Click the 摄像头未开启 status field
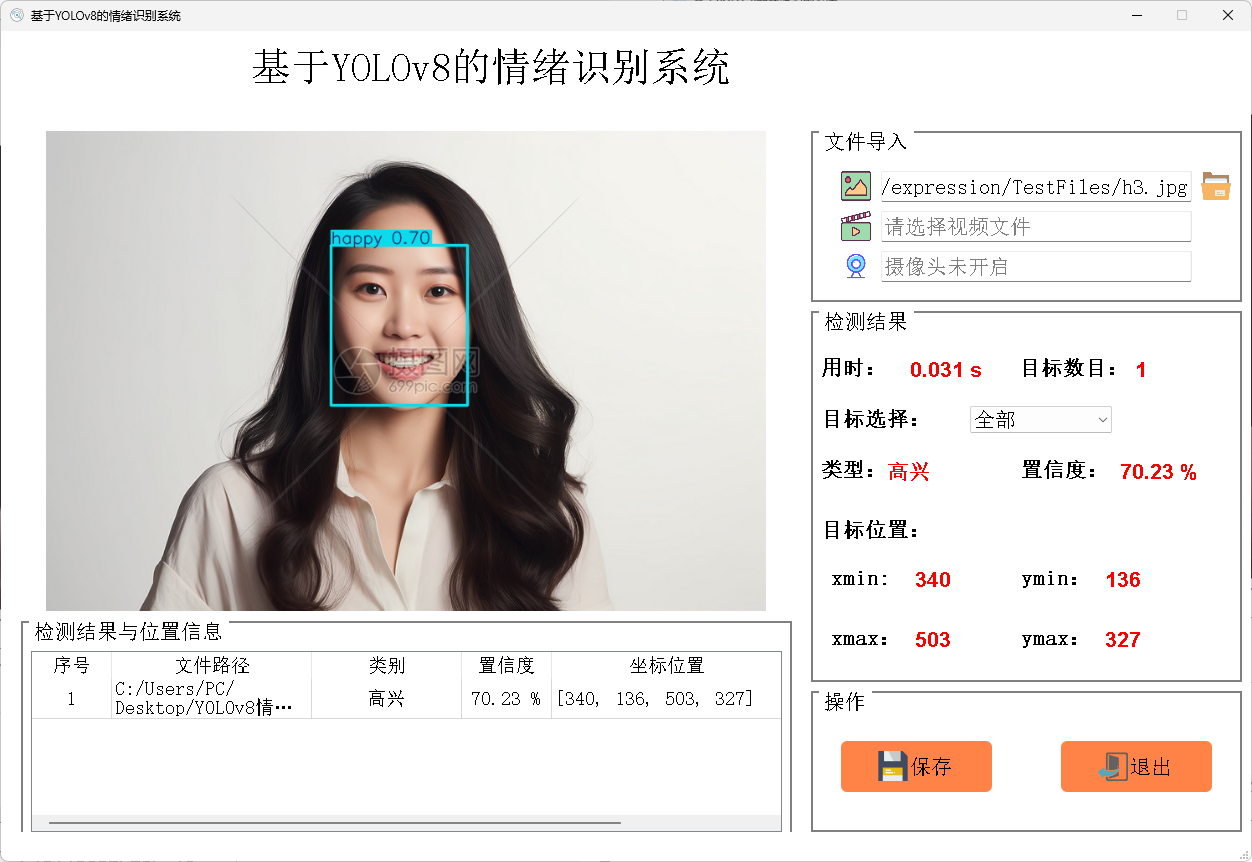 (x=1035, y=265)
